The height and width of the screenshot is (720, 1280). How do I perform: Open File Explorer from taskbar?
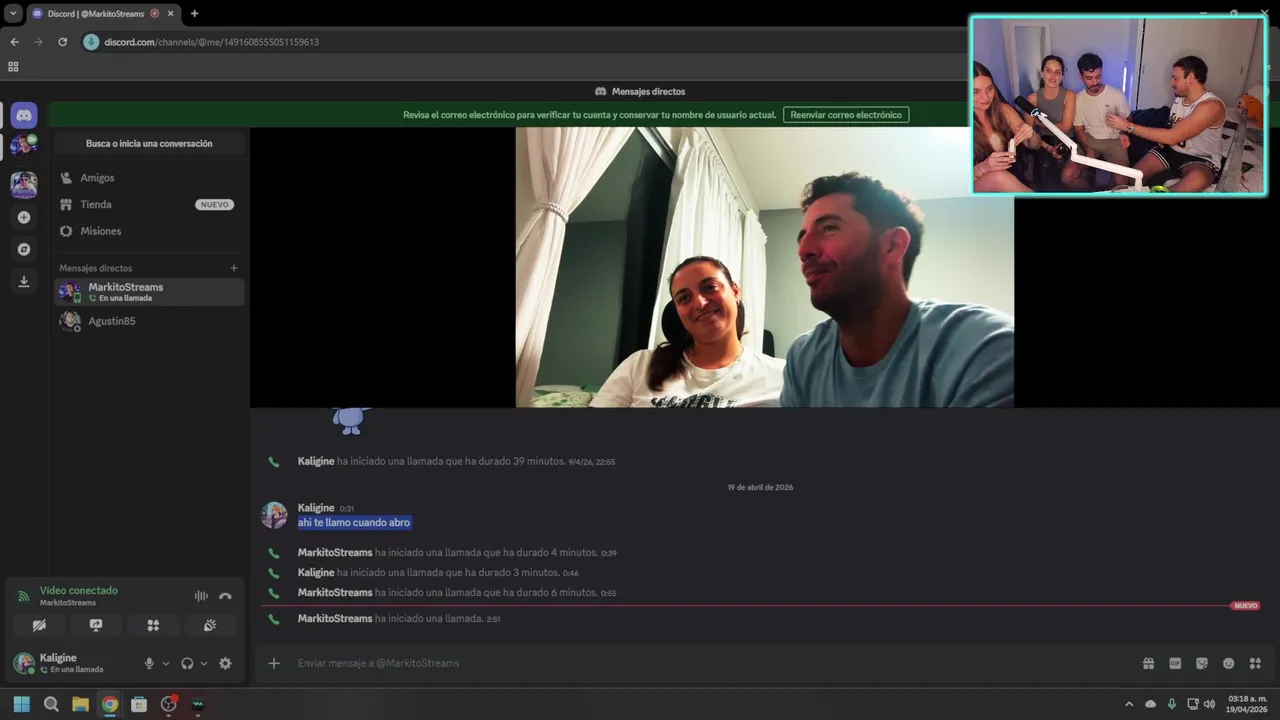pyautogui.click(x=80, y=704)
